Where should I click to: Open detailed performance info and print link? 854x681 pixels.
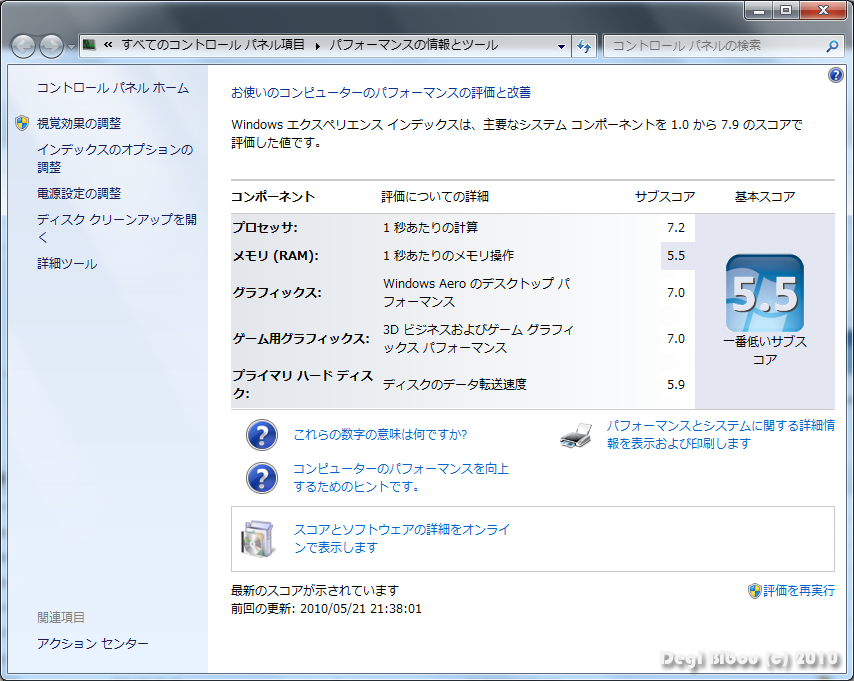(x=721, y=434)
